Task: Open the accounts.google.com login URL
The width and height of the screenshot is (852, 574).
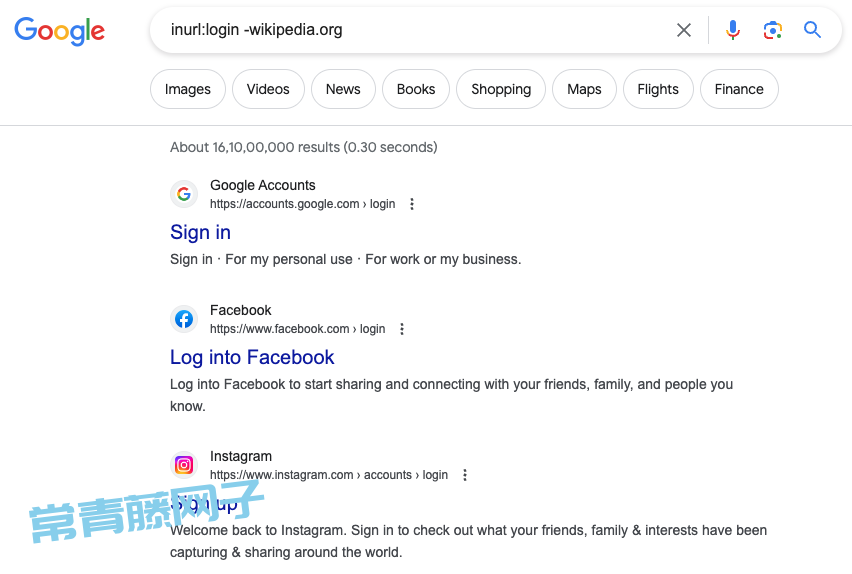Action: point(303,204)
